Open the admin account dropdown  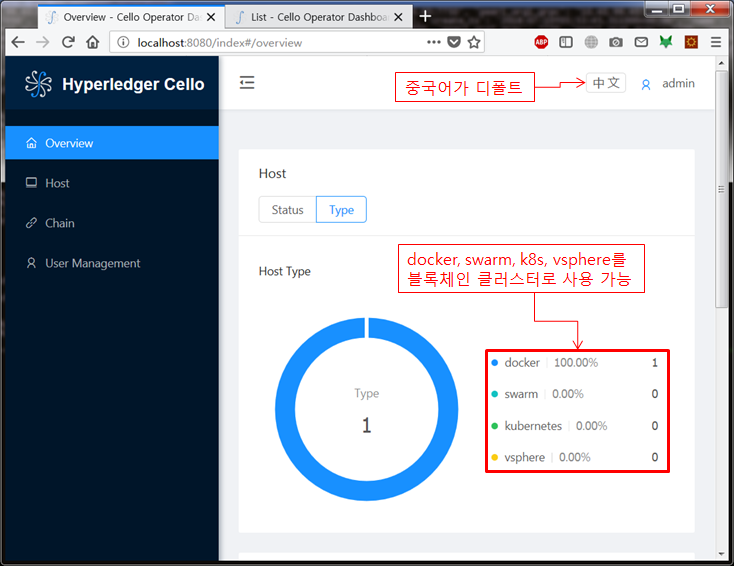pyautogui.click(x=668, y=84)
